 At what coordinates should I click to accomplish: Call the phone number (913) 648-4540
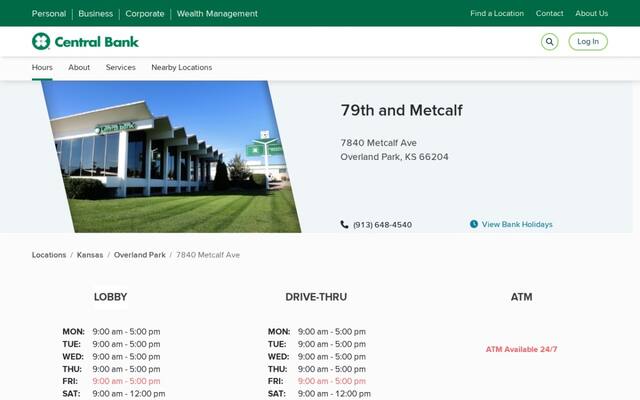[x=382, y=225]
